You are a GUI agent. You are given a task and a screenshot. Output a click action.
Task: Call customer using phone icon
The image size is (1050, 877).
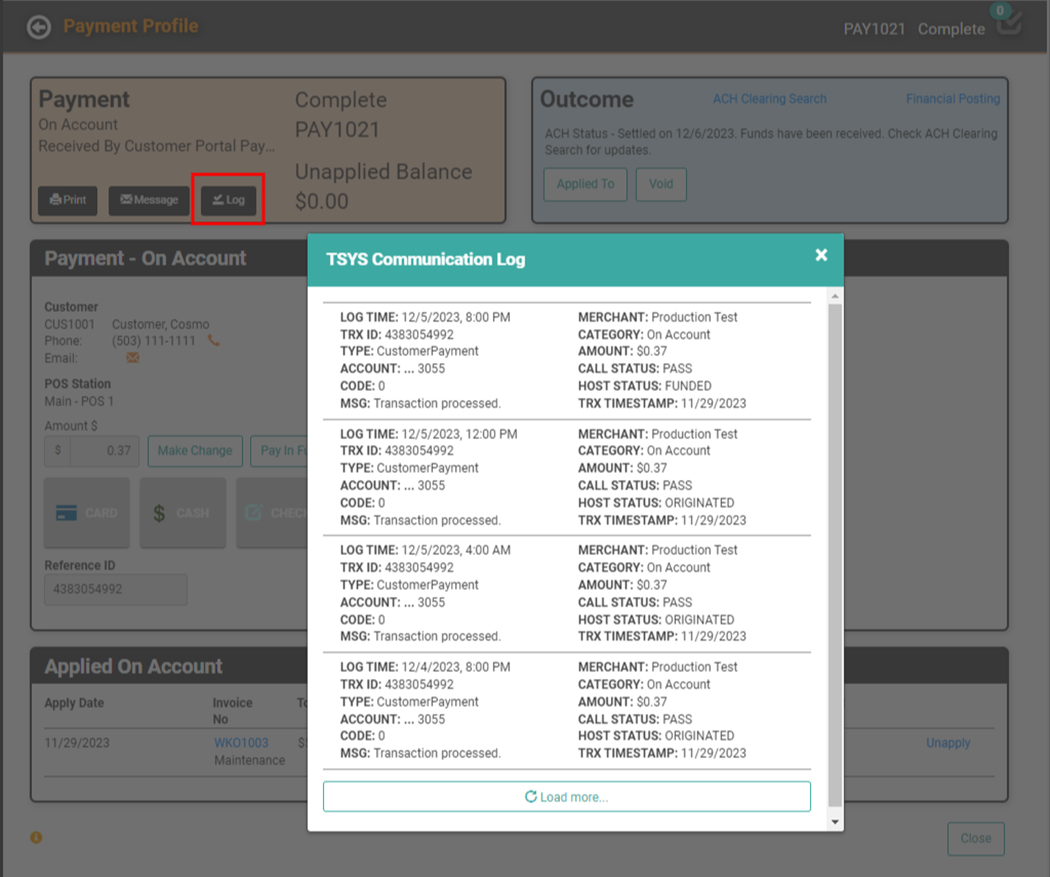click(214, 341)
